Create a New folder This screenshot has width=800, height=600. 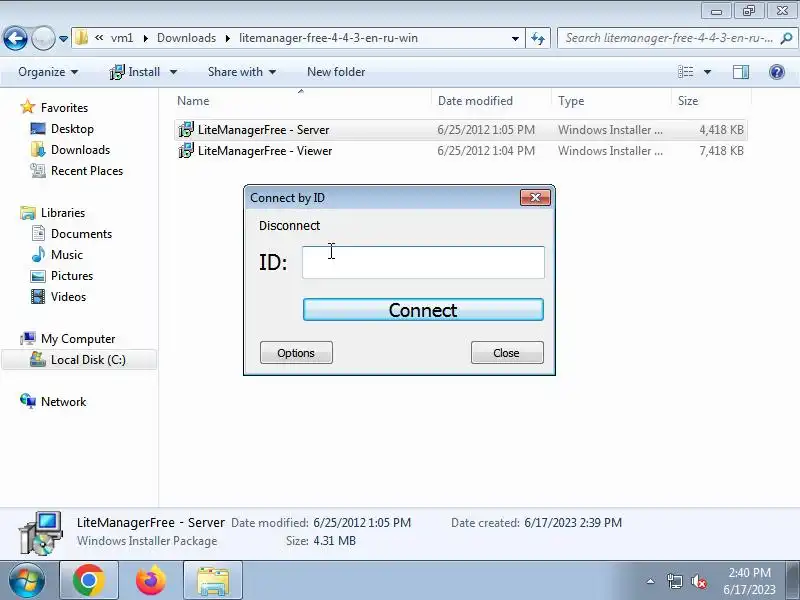[336, 72]
